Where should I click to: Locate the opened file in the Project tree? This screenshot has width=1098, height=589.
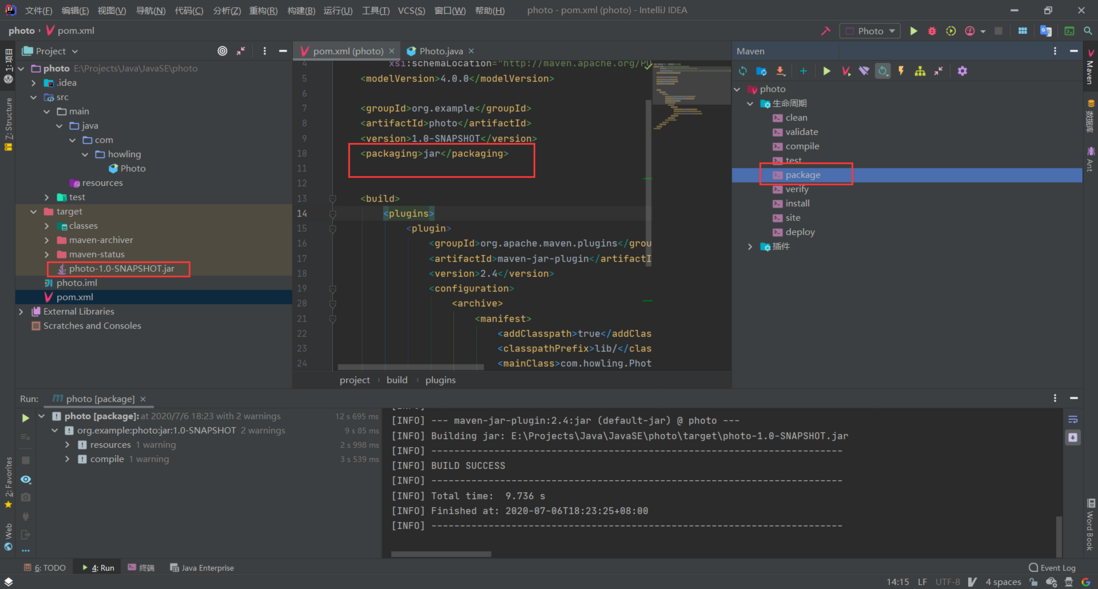222,51
